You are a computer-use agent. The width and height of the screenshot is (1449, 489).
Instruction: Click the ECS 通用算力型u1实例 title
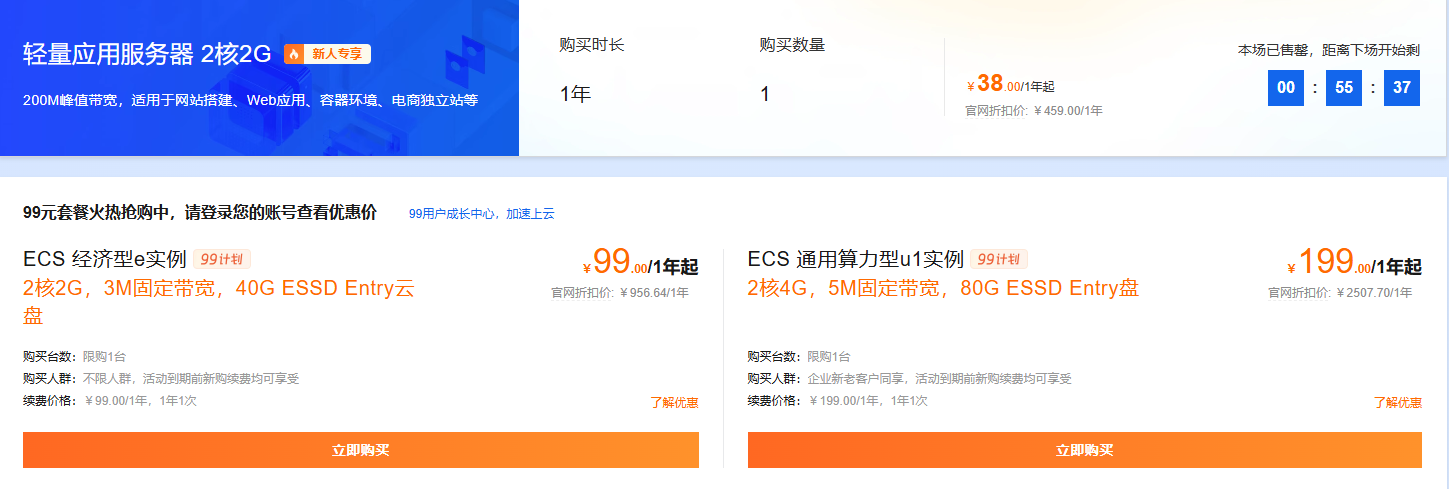pyautogui.click(x=856, y=260)
